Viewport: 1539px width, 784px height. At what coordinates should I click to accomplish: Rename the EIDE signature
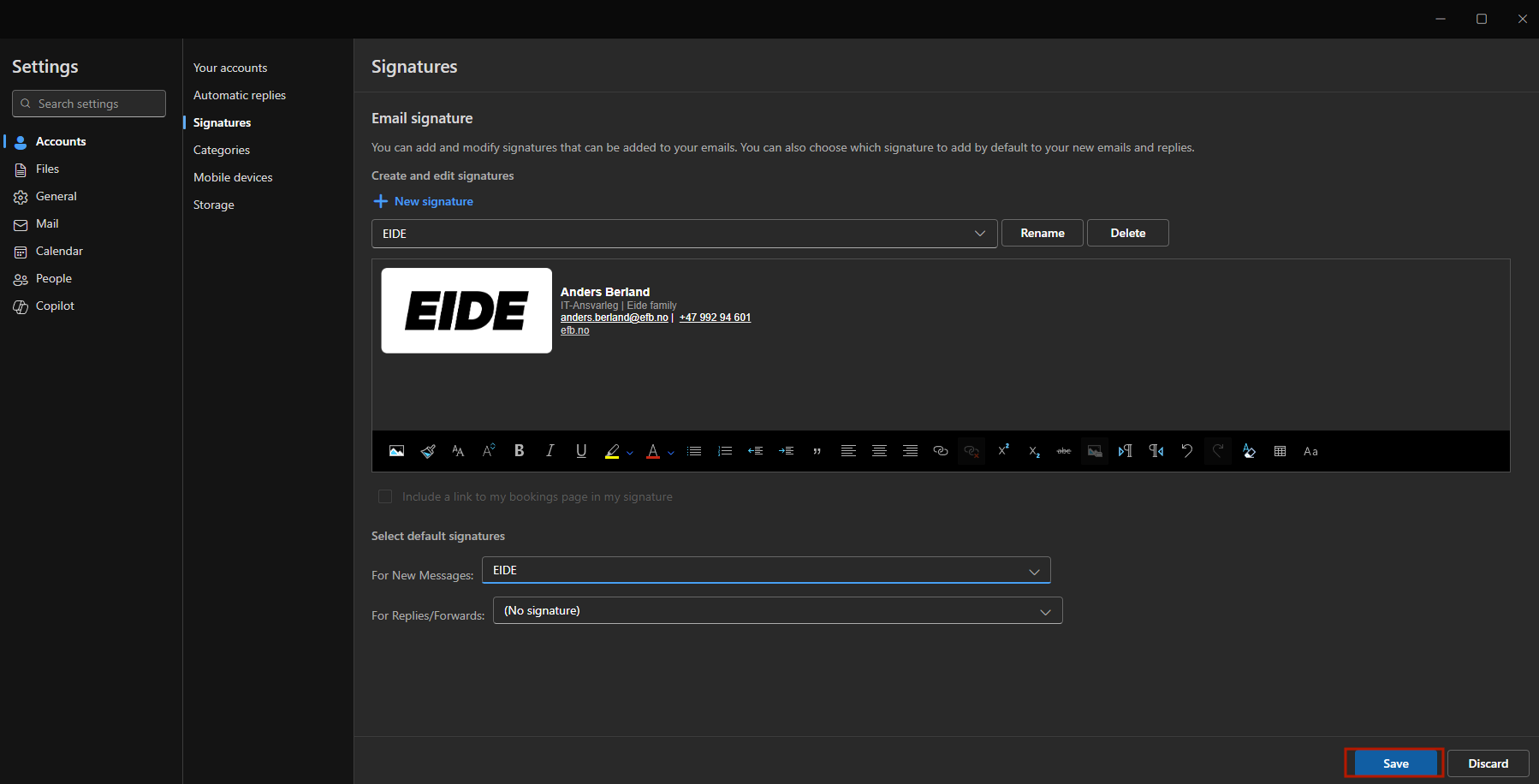click(x=1043, y=233)
